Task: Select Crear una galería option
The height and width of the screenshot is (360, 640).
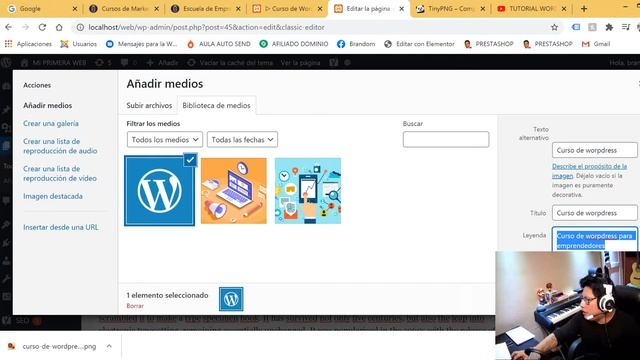Action: [51, 123]
